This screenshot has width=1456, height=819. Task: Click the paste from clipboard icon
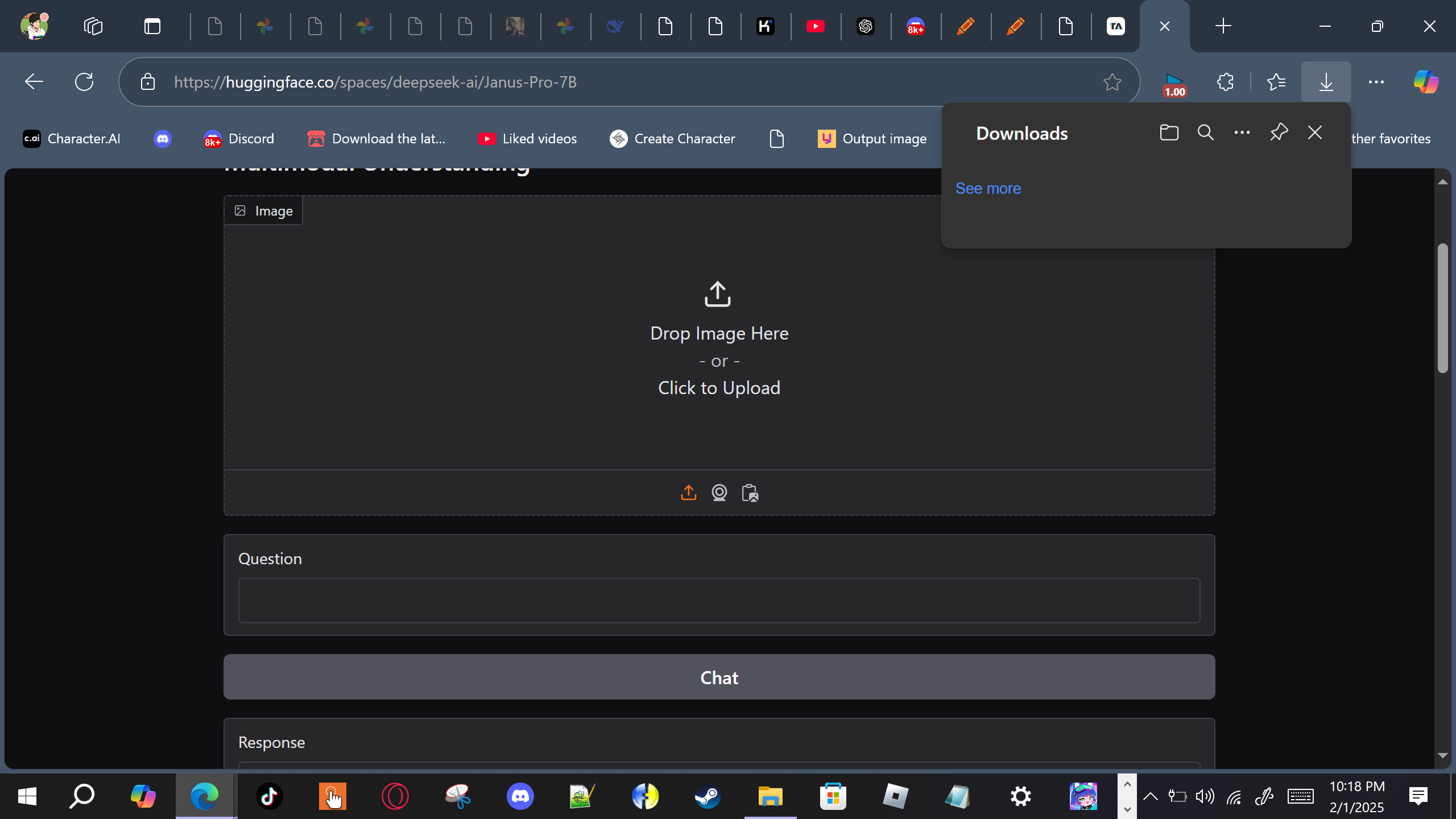pos(750,493)
